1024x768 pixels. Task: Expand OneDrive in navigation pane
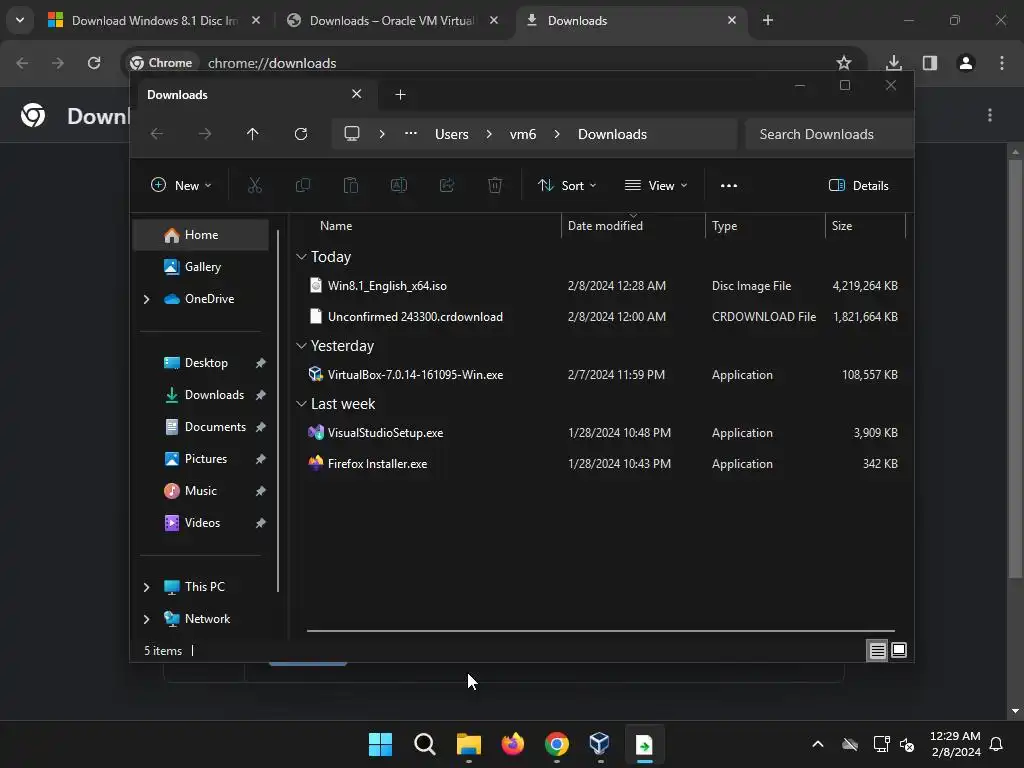coord(146,299)
